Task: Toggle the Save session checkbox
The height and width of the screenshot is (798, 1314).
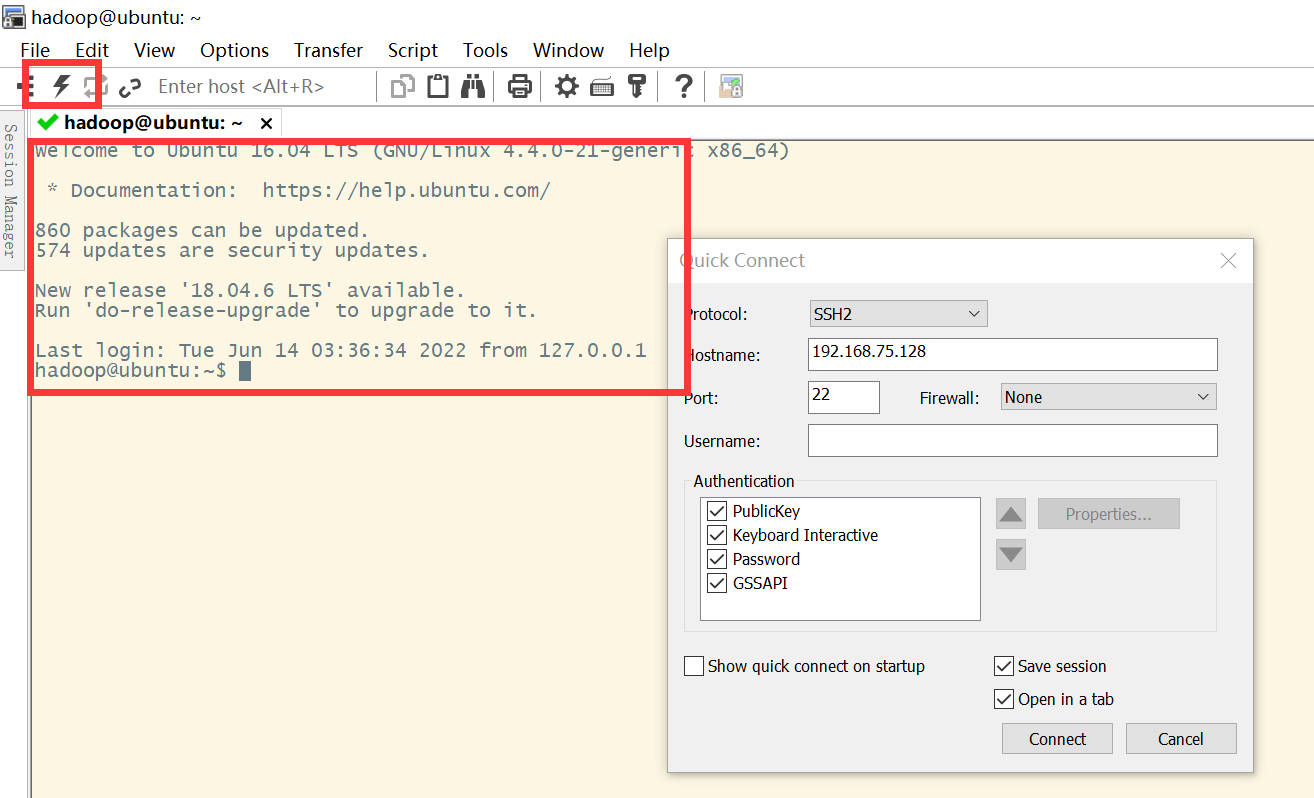Action: pyautogui.click(x=1004, y=666)
